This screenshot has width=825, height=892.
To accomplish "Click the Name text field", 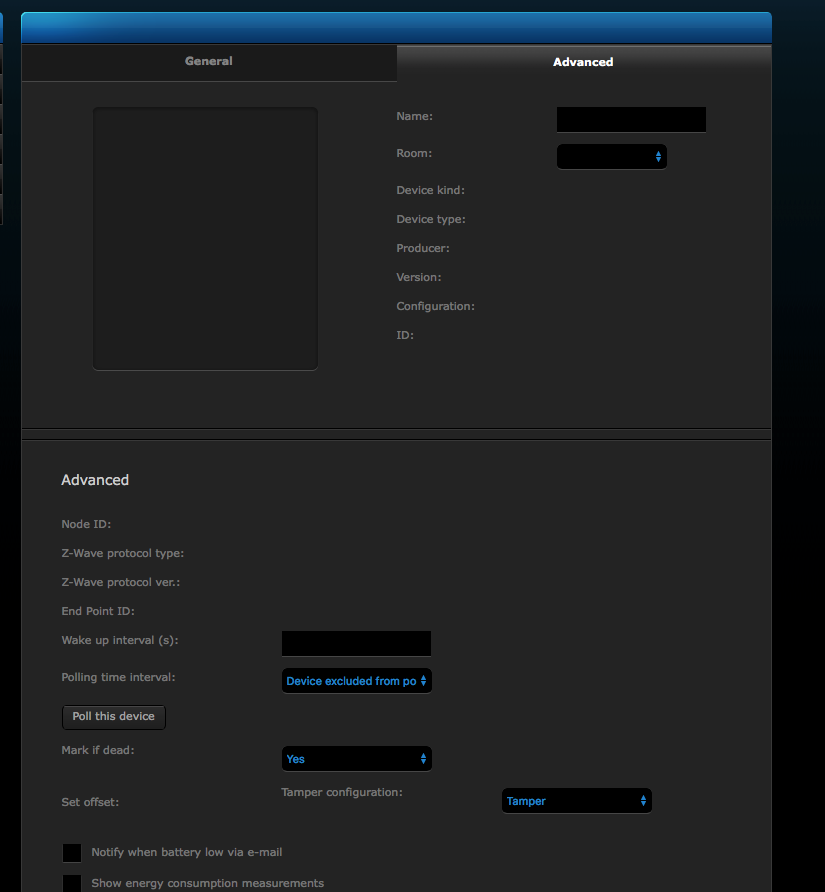I will pos(631,120).
